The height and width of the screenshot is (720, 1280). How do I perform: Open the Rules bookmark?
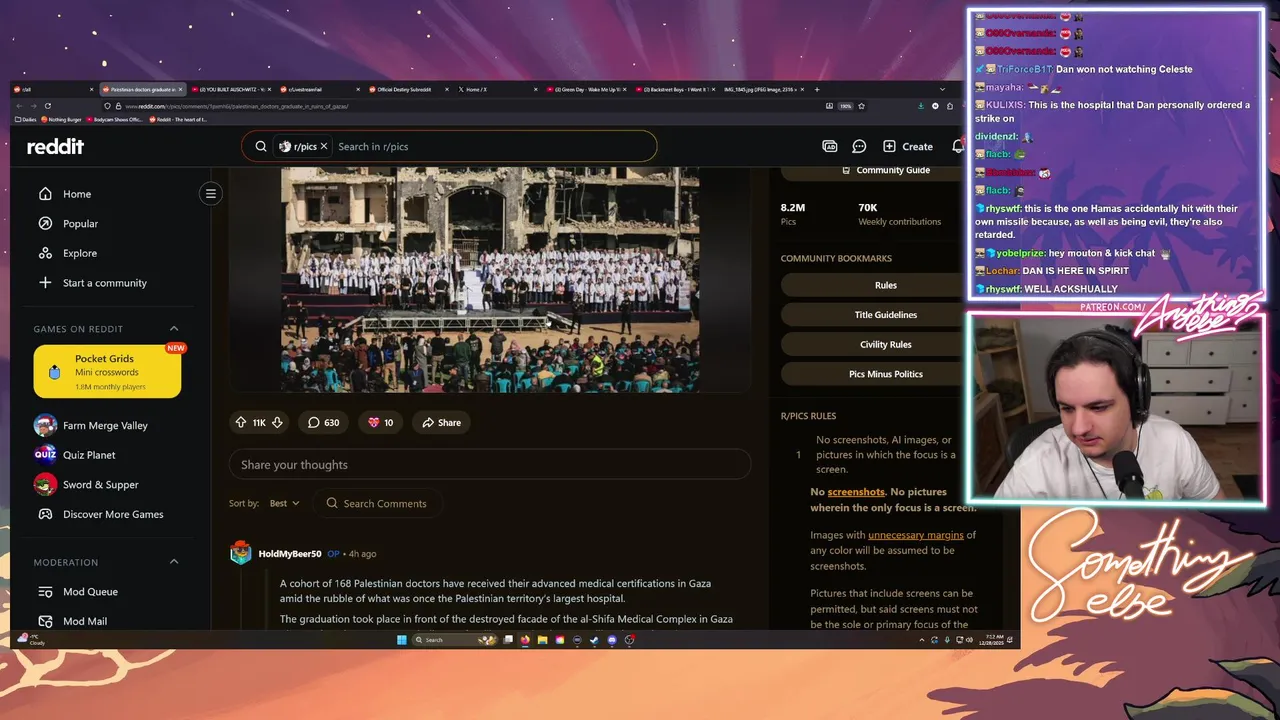[x=886, y=285]
